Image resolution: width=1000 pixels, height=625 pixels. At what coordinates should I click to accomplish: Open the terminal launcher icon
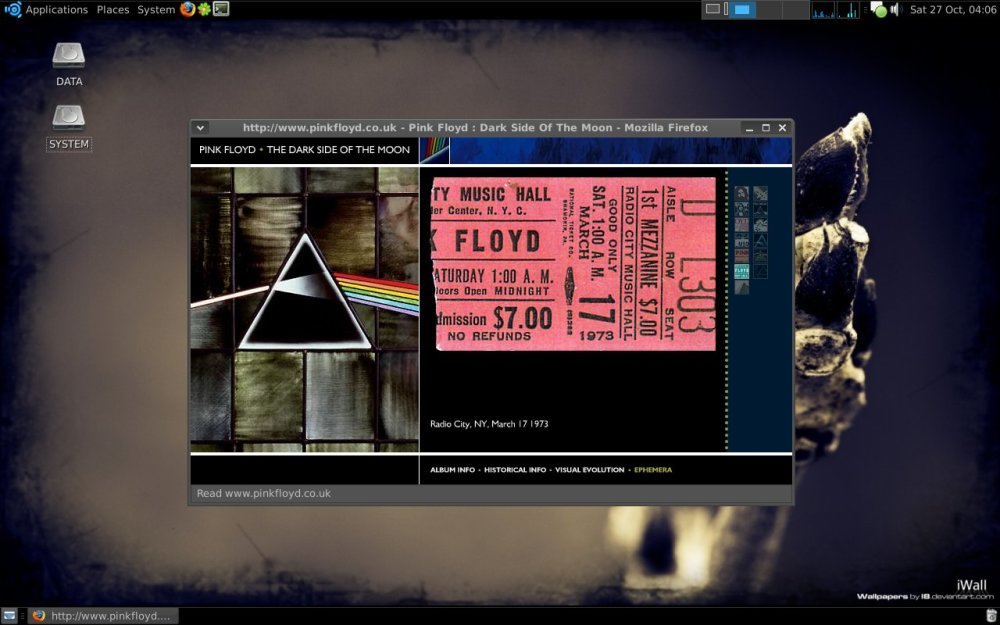coord(221,9)
